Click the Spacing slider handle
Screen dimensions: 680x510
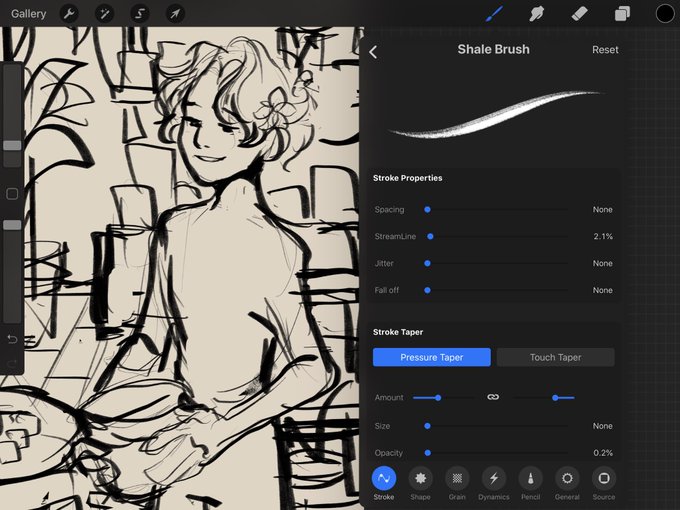[427, 209]
